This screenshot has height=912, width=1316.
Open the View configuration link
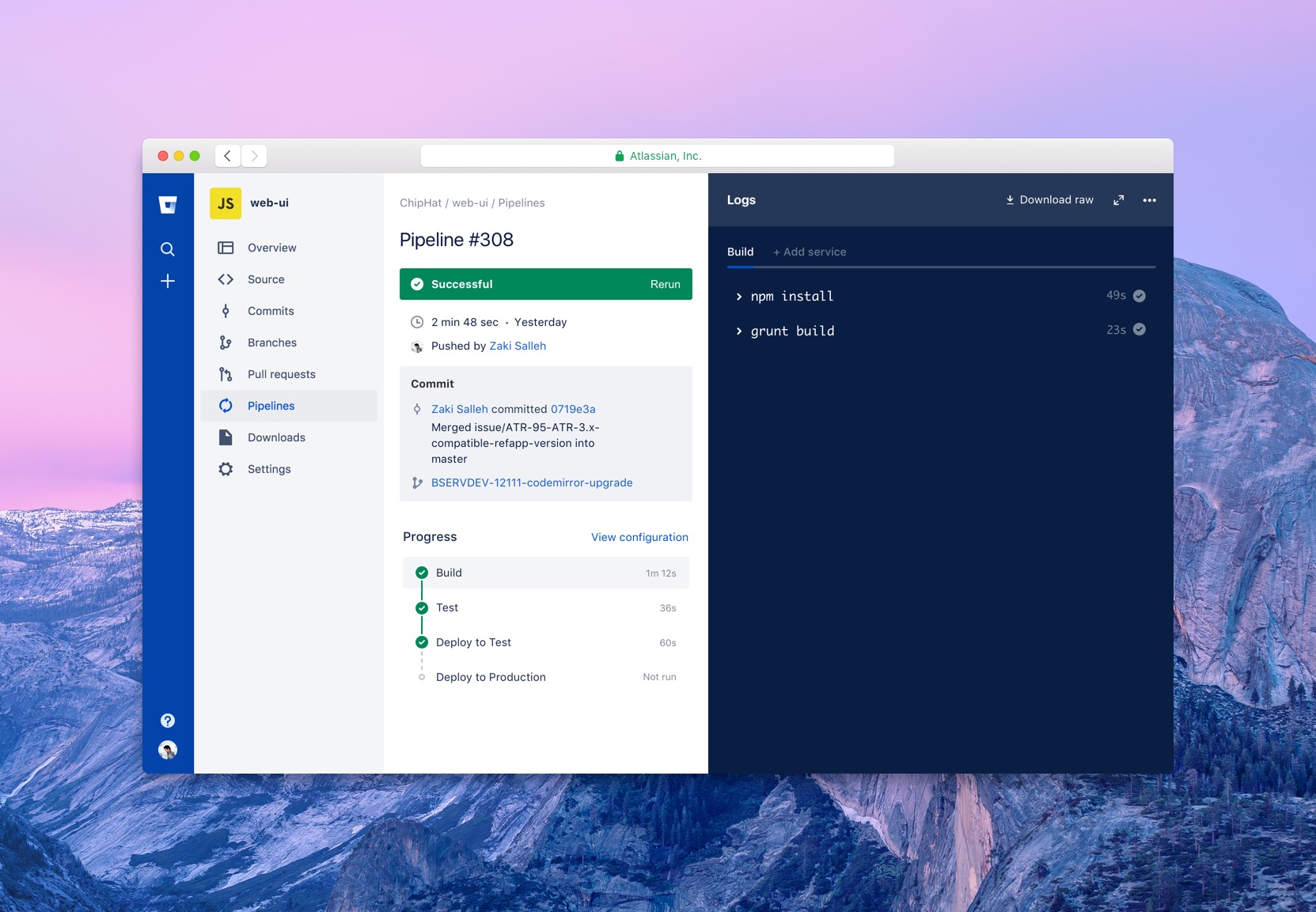coord(639,537)
